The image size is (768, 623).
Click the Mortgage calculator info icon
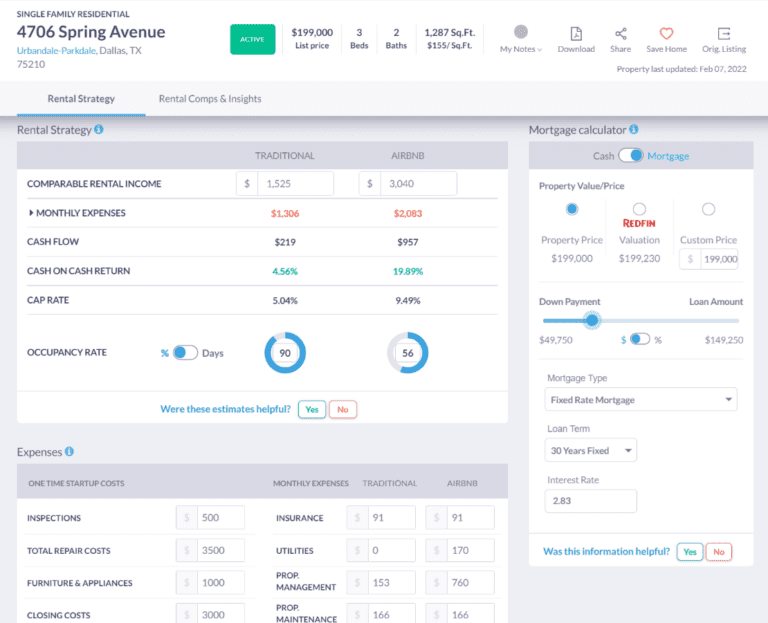(634, 130)
